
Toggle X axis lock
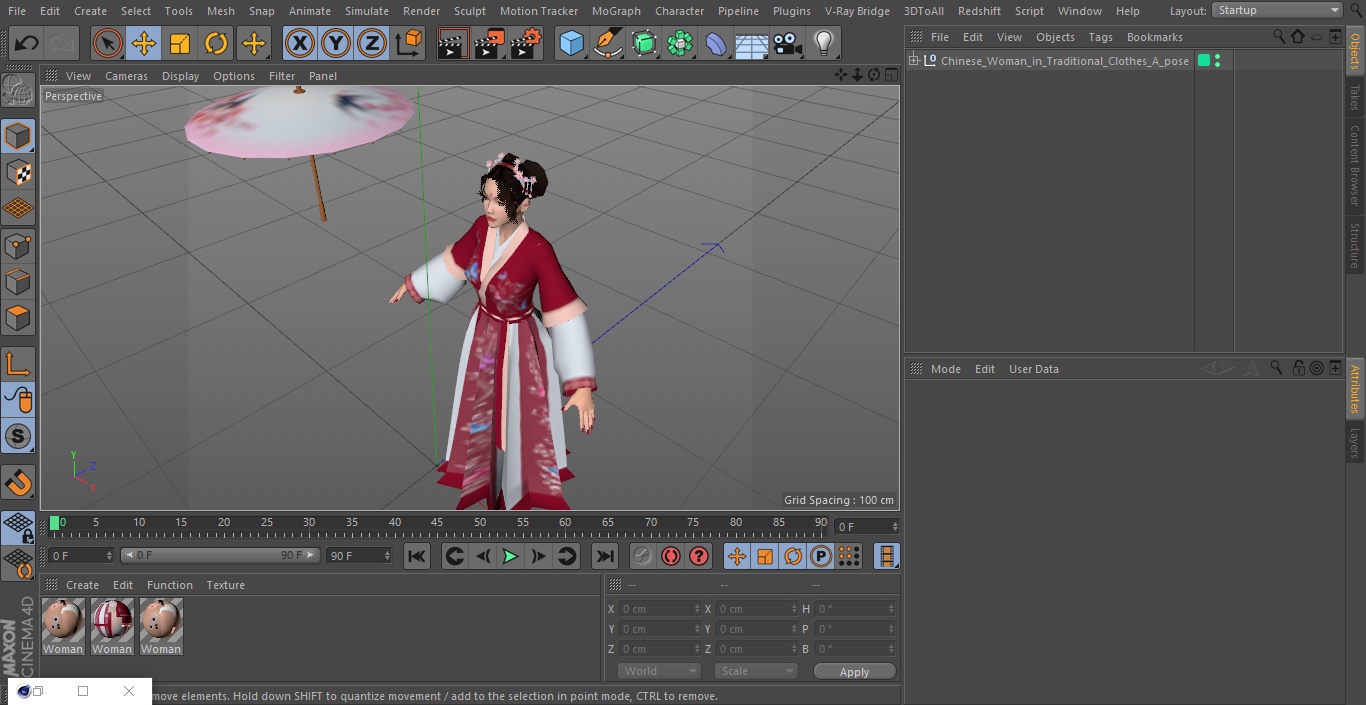pyautogui.click(x=300, y=43)
